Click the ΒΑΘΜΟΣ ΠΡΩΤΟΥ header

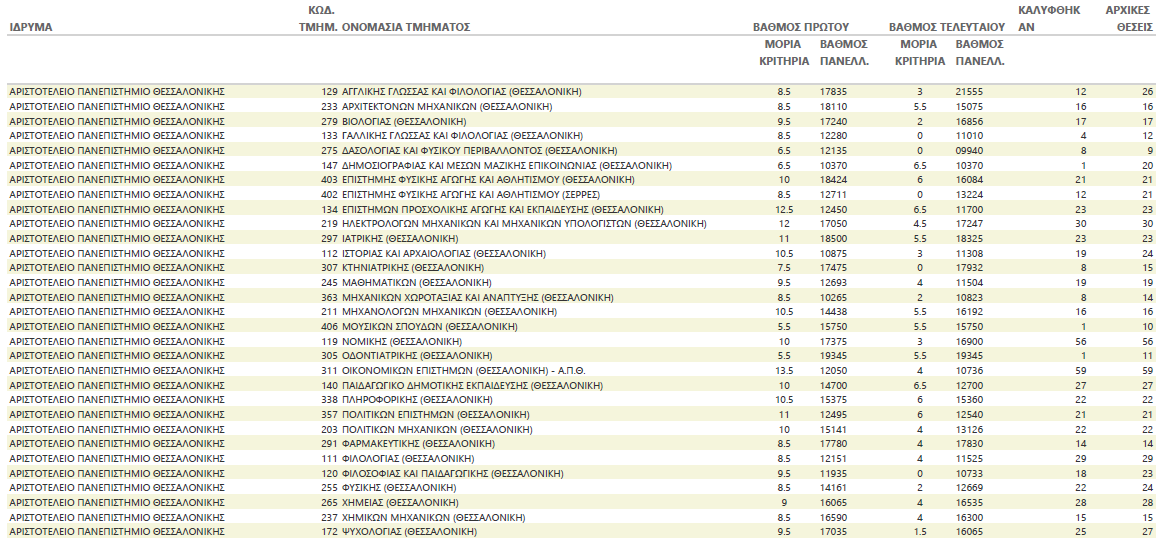[x=801, y=28]
